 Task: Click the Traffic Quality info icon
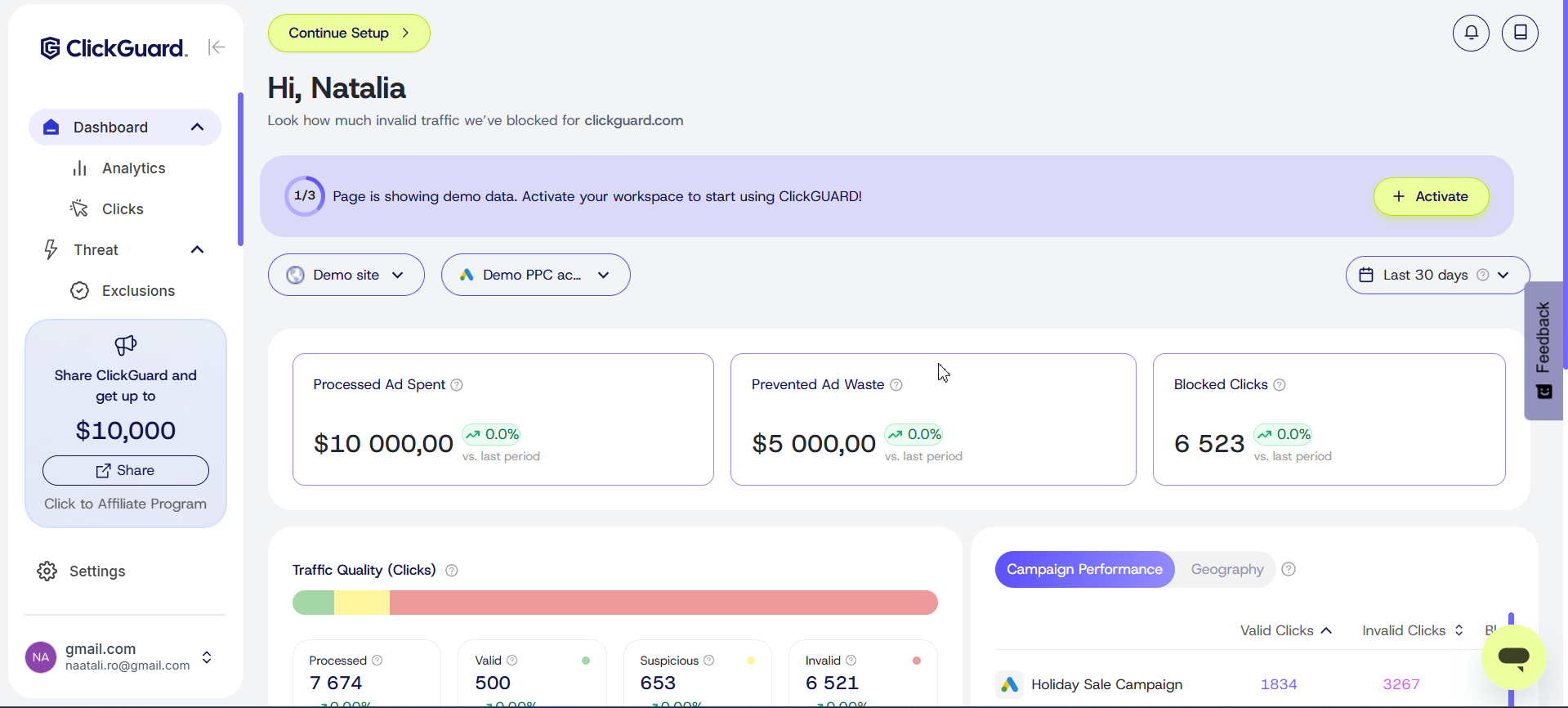(x=452, y=571)
